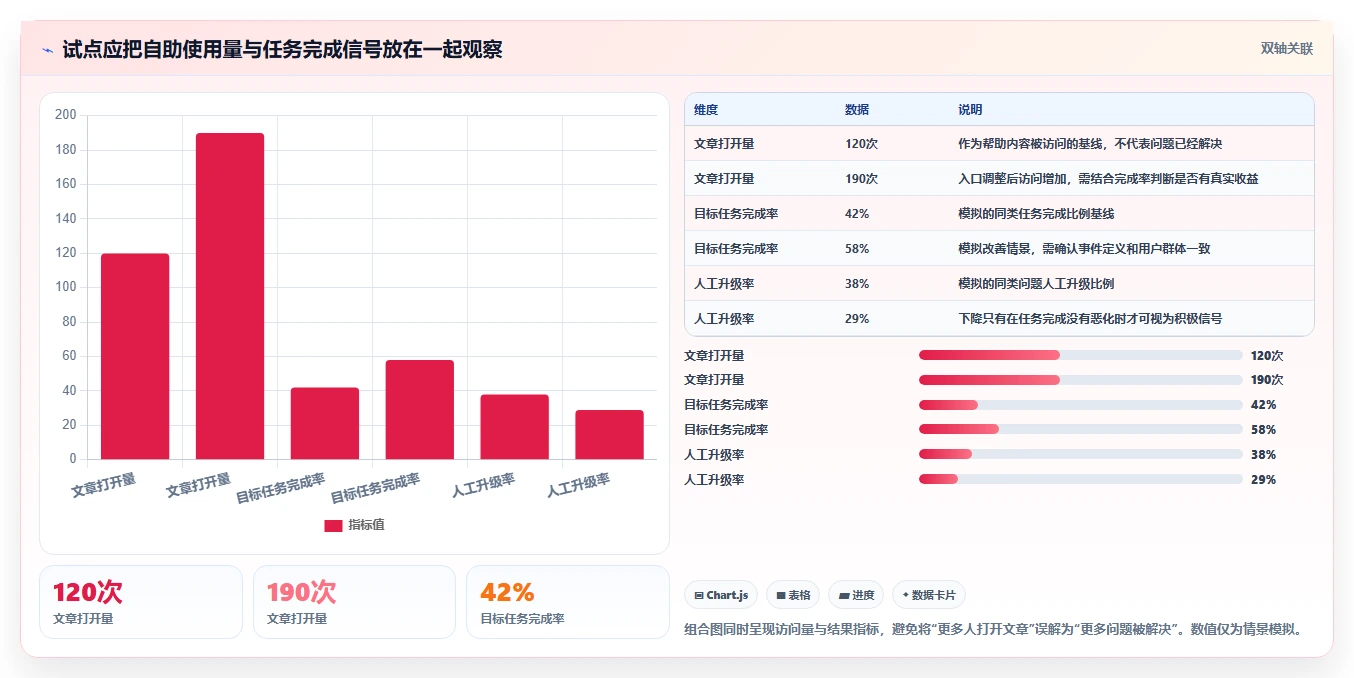Click the 29% cell in the table
The height and width of the screenshot is (678, 1354).
(857, 319)
